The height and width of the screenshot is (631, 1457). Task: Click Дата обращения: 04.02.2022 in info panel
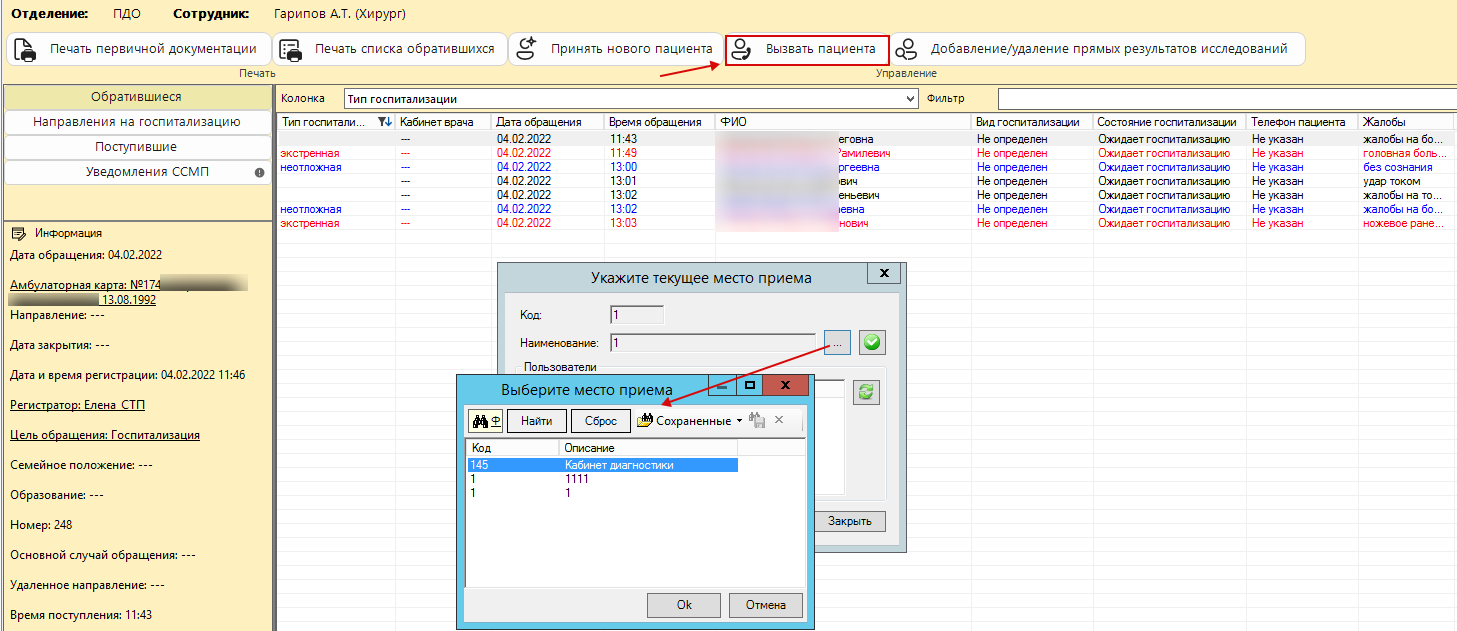[86, 255]
